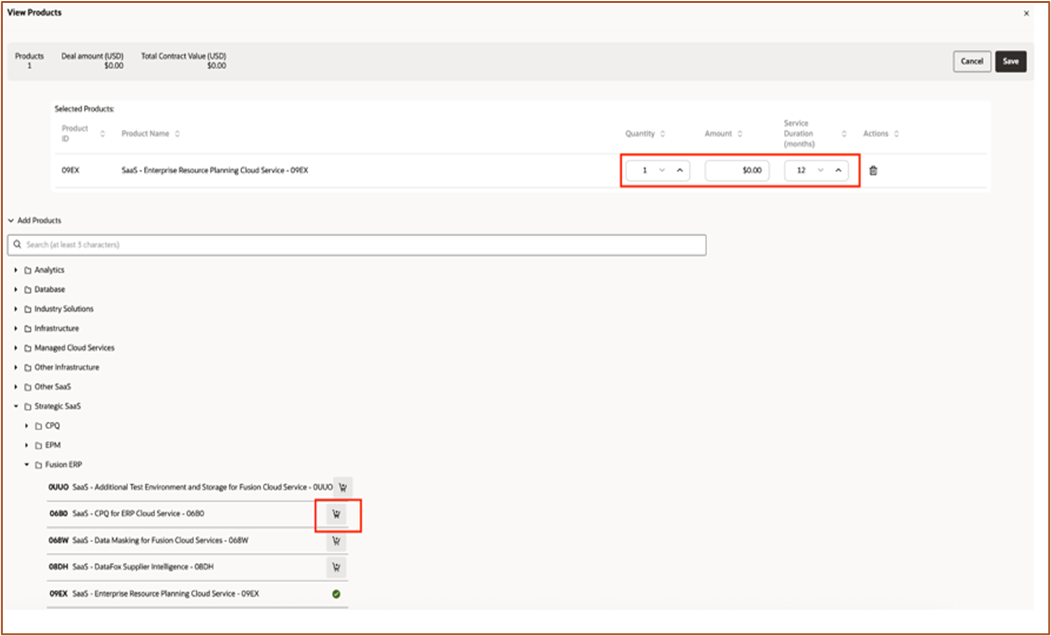Expand the EPM subfolder
The height and width of the screenshot is (636, 1051).
coord(27,445)
